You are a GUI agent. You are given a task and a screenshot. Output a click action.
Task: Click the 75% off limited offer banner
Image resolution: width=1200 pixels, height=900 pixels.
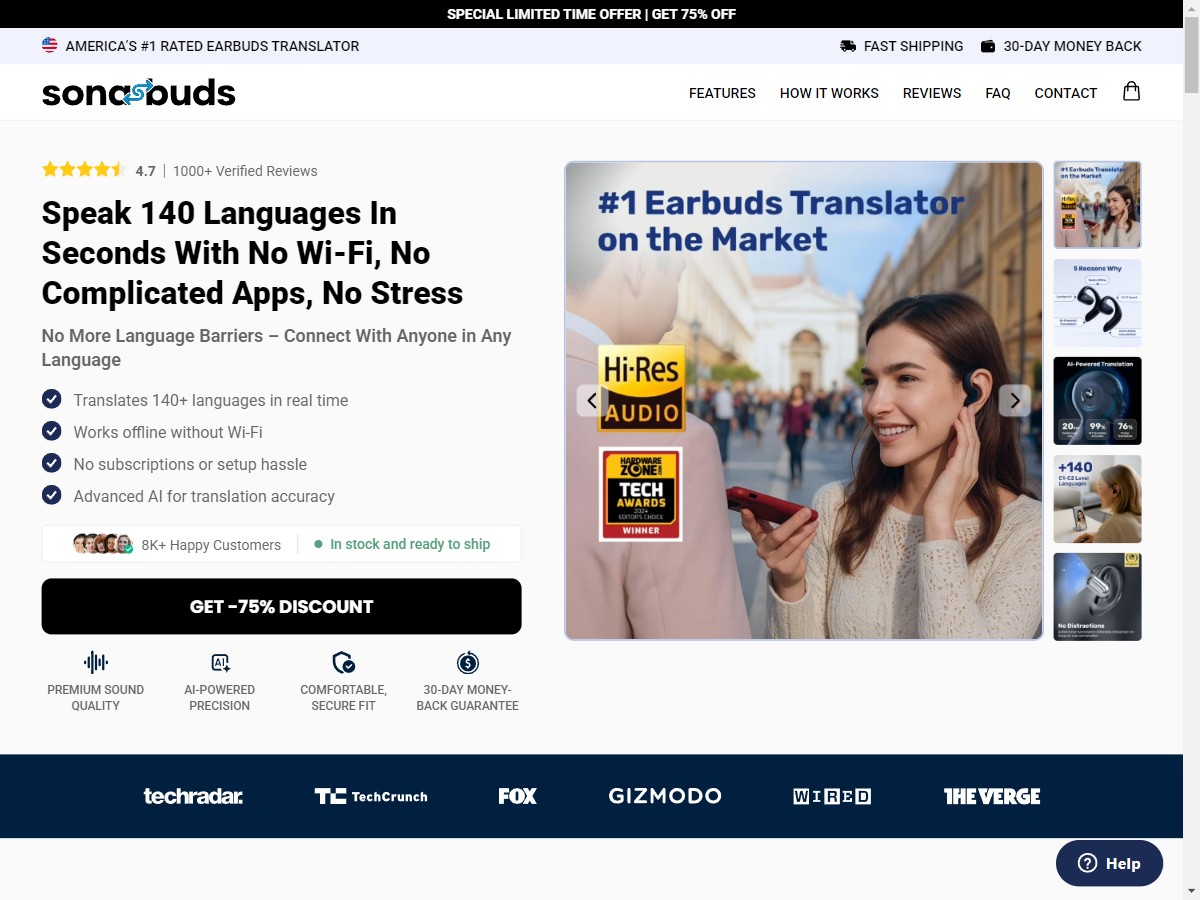point(591,14)
